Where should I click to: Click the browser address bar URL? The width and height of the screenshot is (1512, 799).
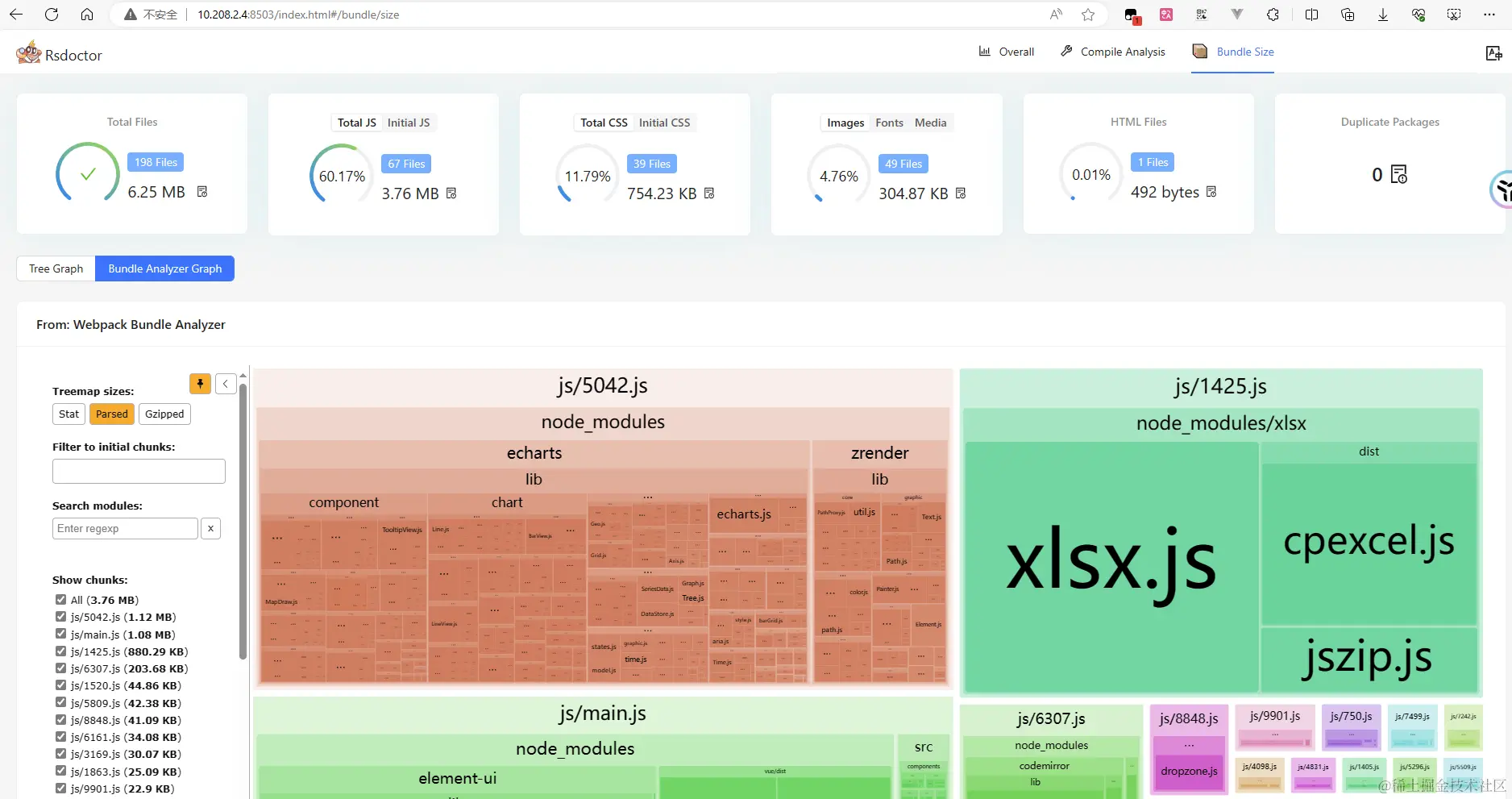298,15
